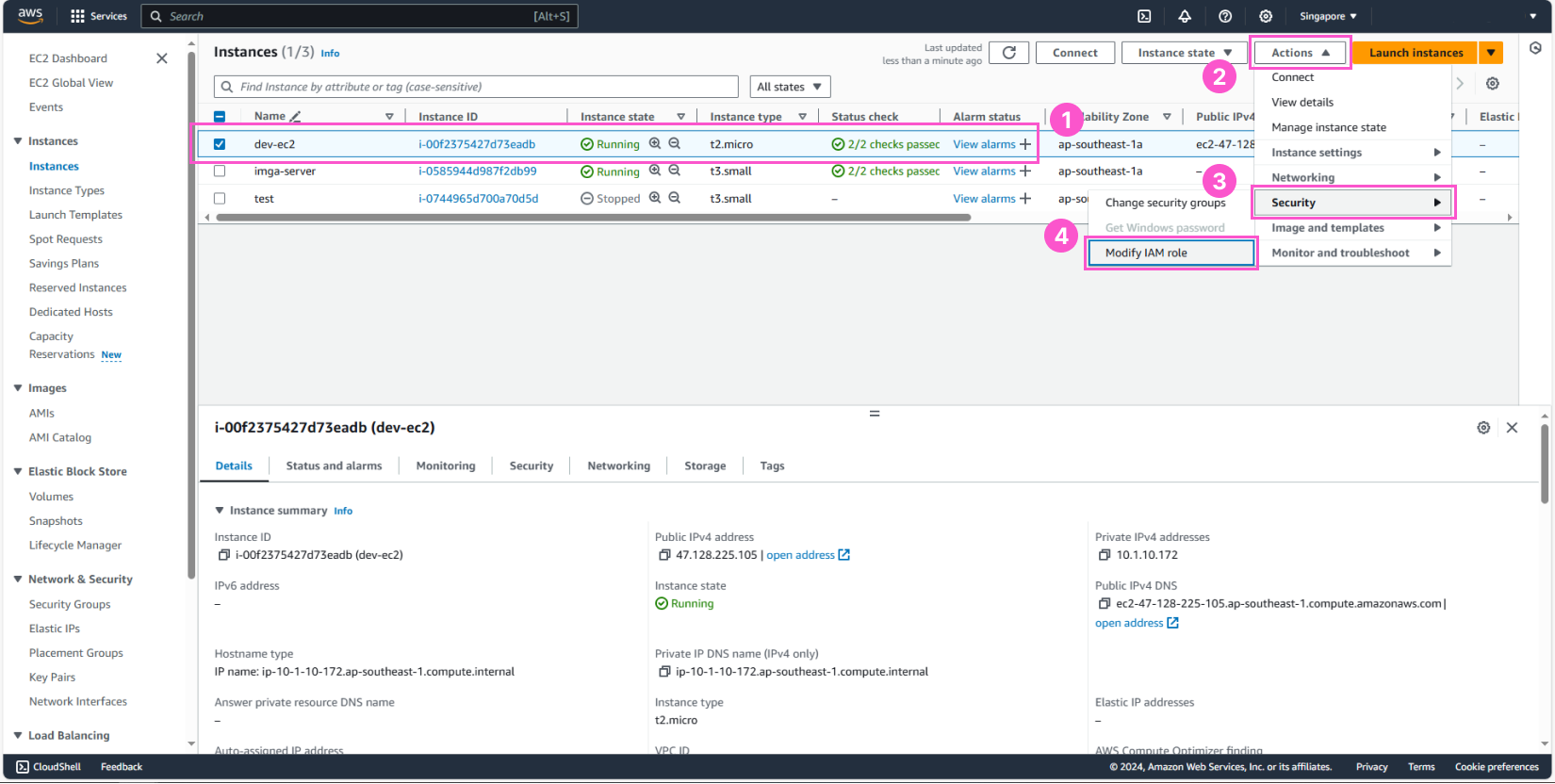This screenshot has width=1555, height=784.
Task: Switch to the Storage tab
Action: 705,466
